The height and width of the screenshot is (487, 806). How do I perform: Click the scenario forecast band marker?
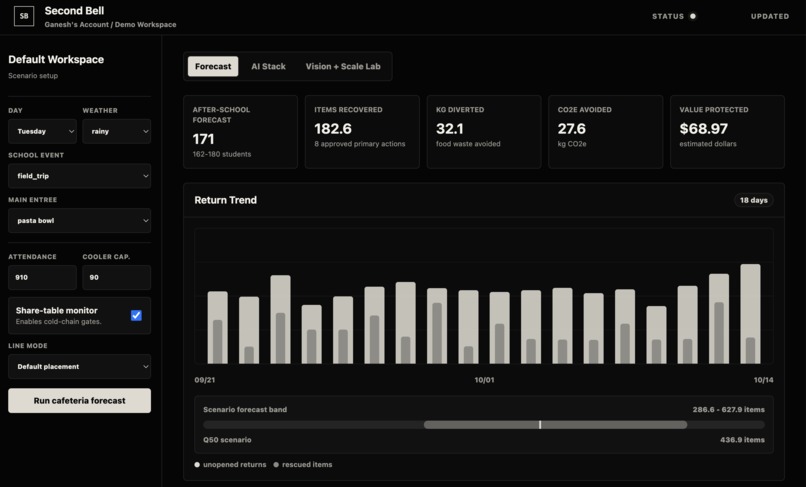click(x=540, y=425)
